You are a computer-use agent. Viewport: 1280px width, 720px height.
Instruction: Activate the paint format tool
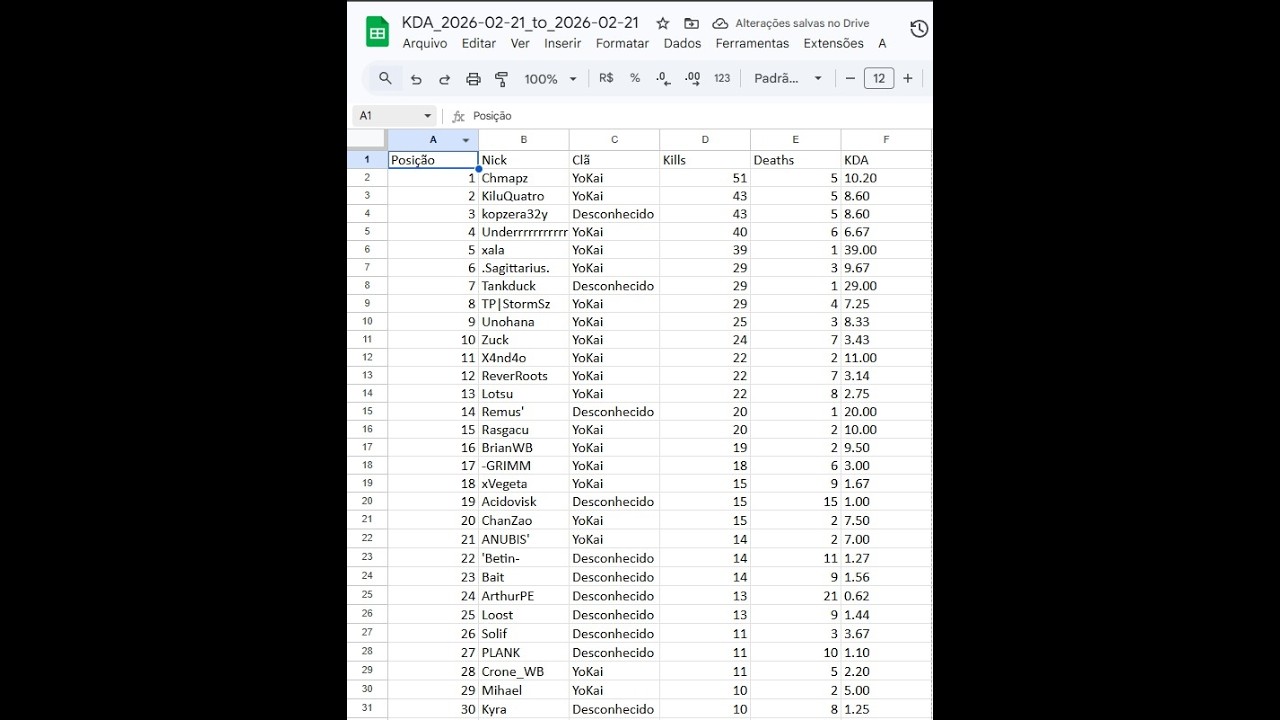(x=502, y=79)
